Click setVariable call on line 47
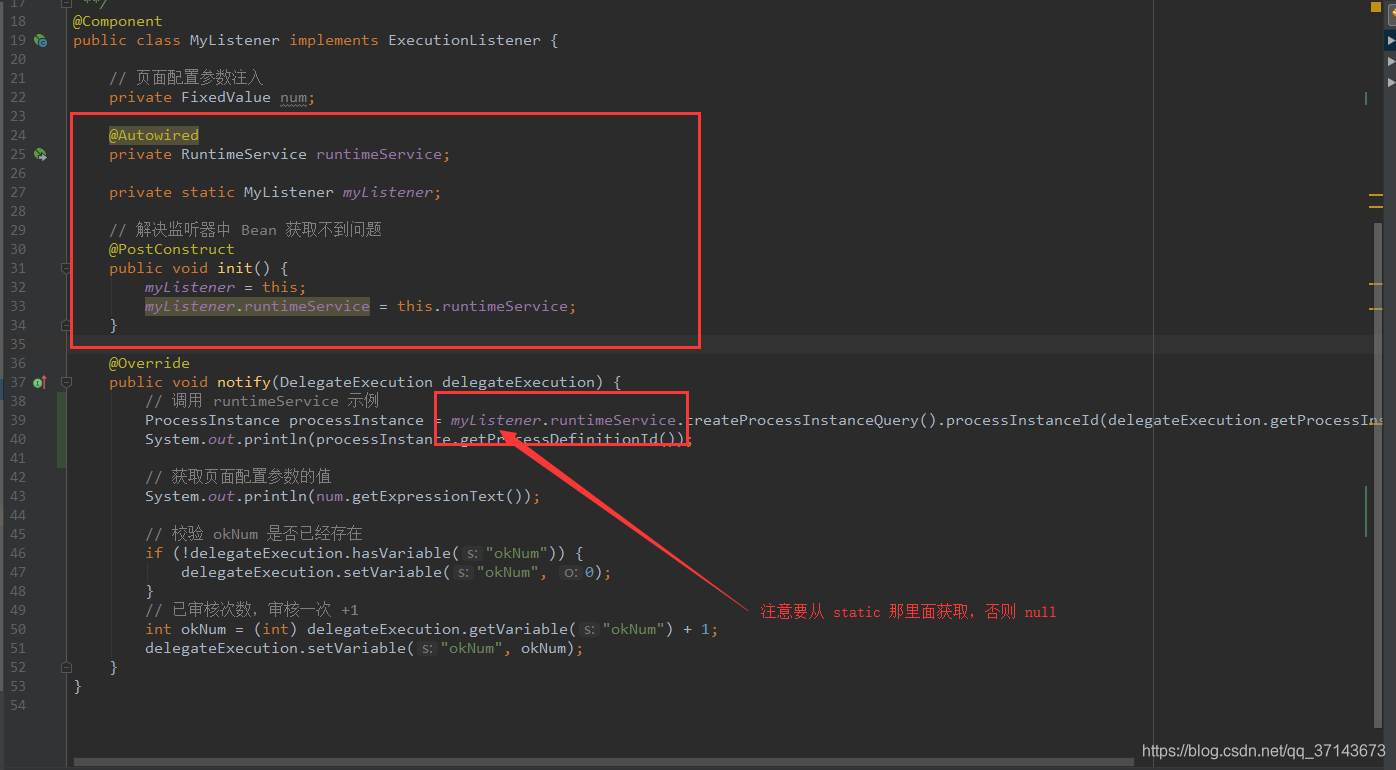Viewport: 1396px width, 770px height. pos(393,572)
